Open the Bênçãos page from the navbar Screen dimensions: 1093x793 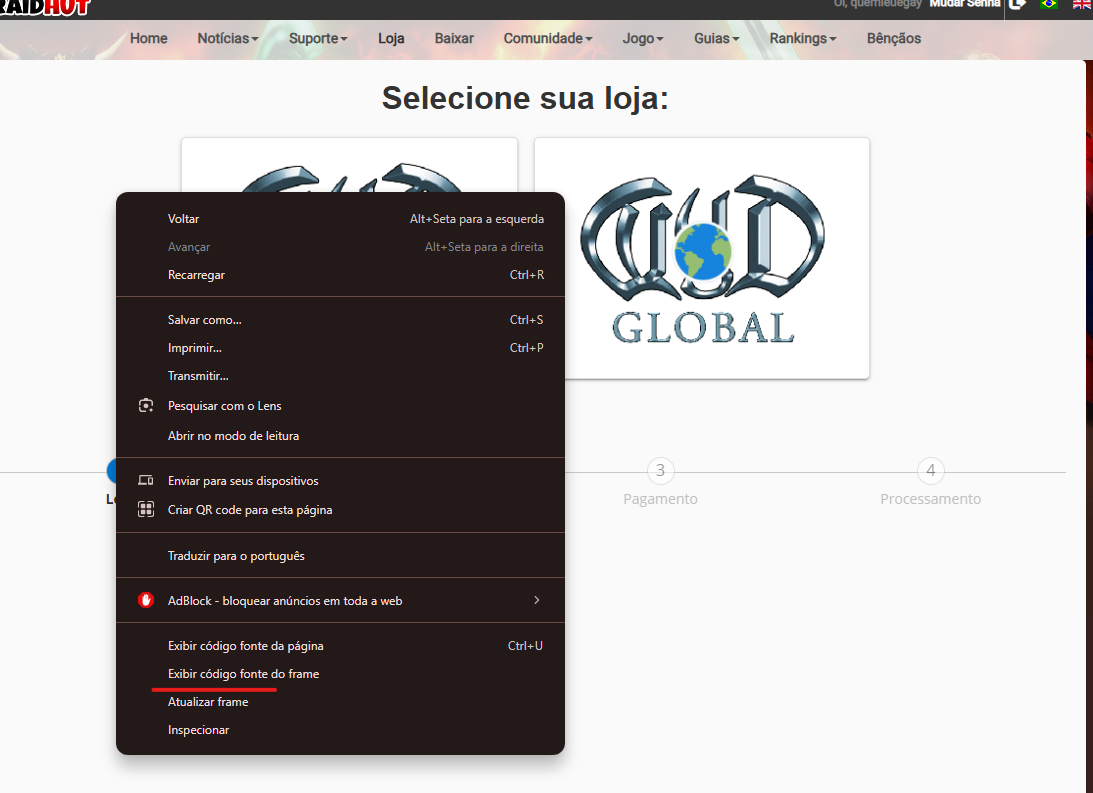tap(893, 38)
